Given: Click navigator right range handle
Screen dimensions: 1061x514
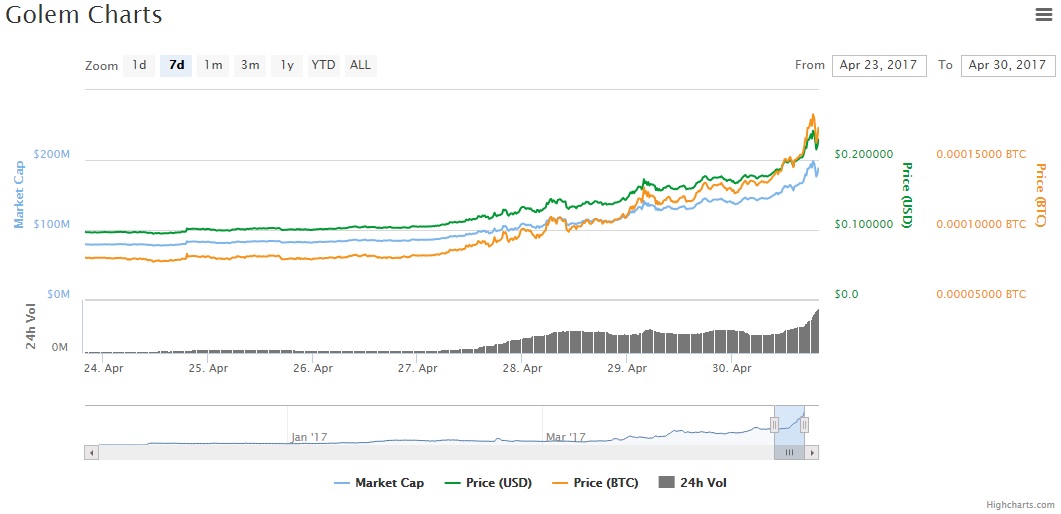Looking at the screenshot, I should click(805, 425).
